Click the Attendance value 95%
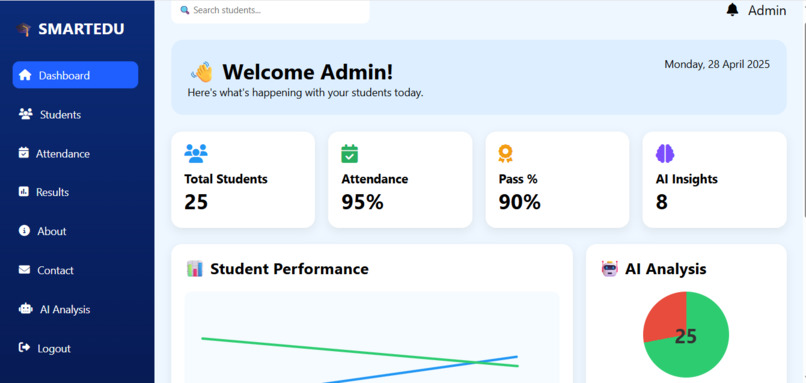806x383 pixels. 362,202
